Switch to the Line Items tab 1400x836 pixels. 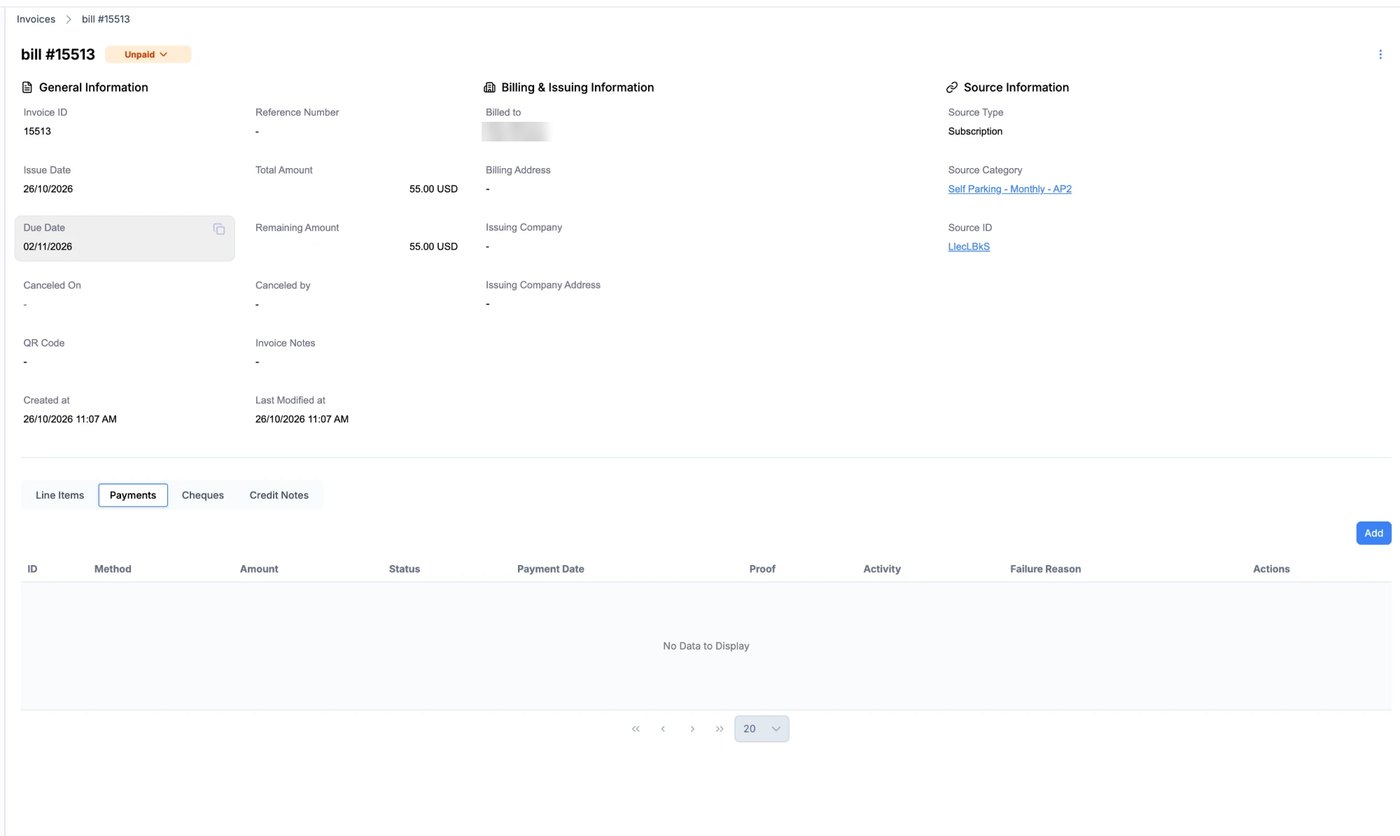60,495
